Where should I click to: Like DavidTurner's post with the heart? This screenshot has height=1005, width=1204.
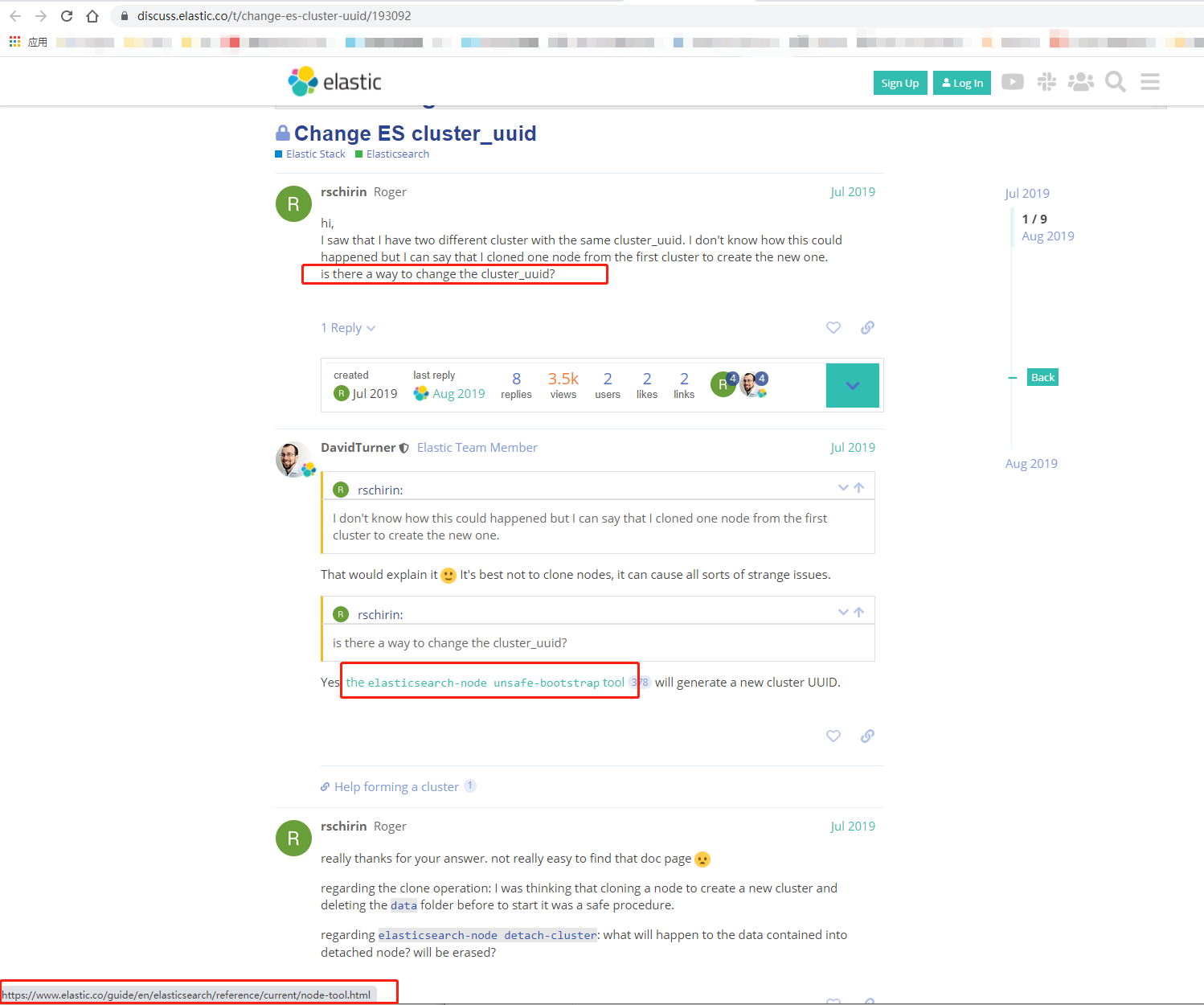[833, 736]
